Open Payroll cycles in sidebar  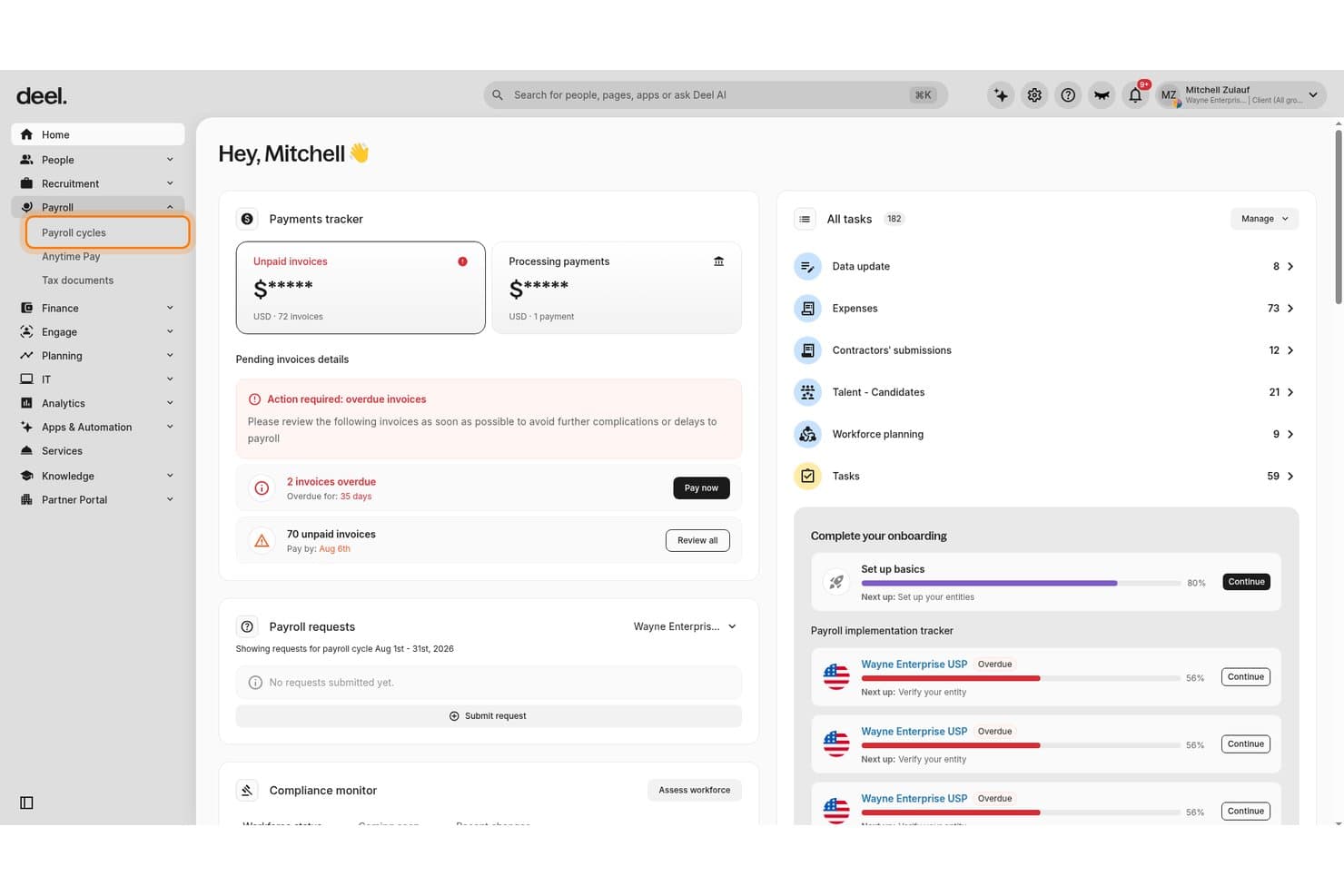108,232
